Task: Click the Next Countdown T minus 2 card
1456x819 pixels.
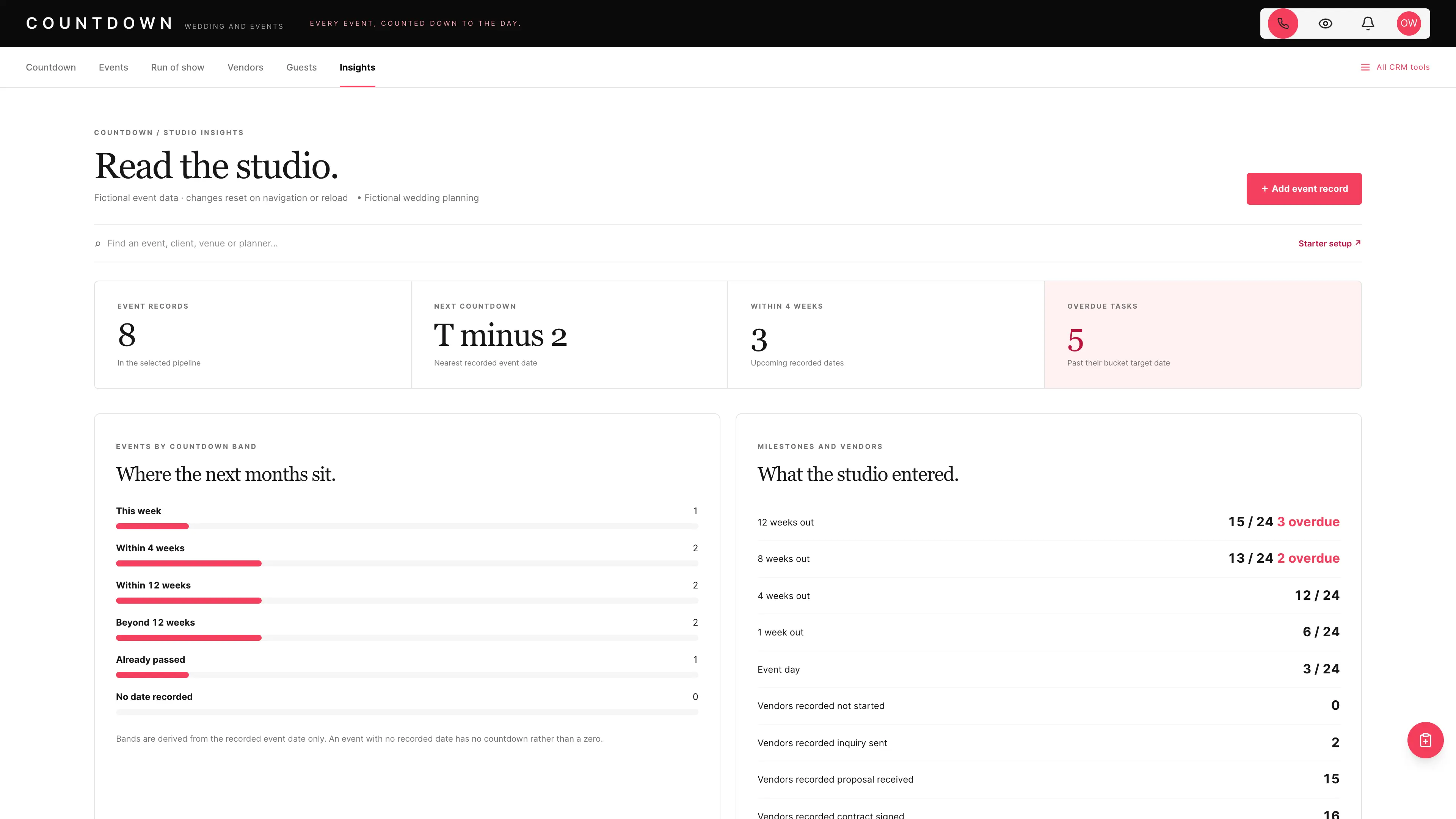Action: coord(569,334)
